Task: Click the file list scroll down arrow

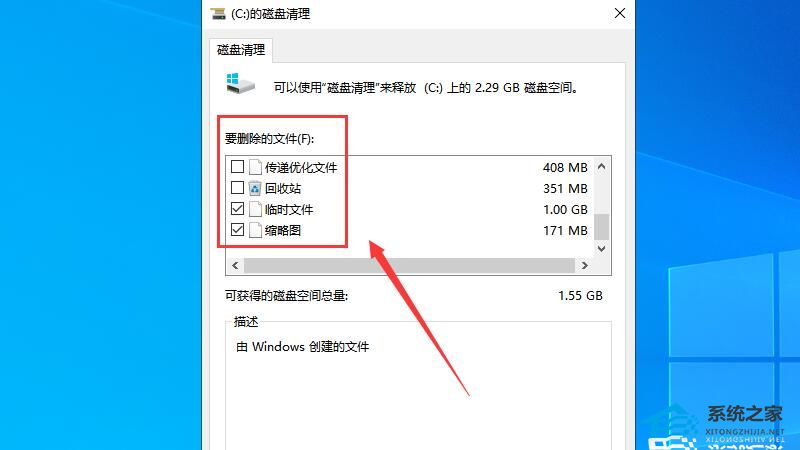Action: coord(602,248)
